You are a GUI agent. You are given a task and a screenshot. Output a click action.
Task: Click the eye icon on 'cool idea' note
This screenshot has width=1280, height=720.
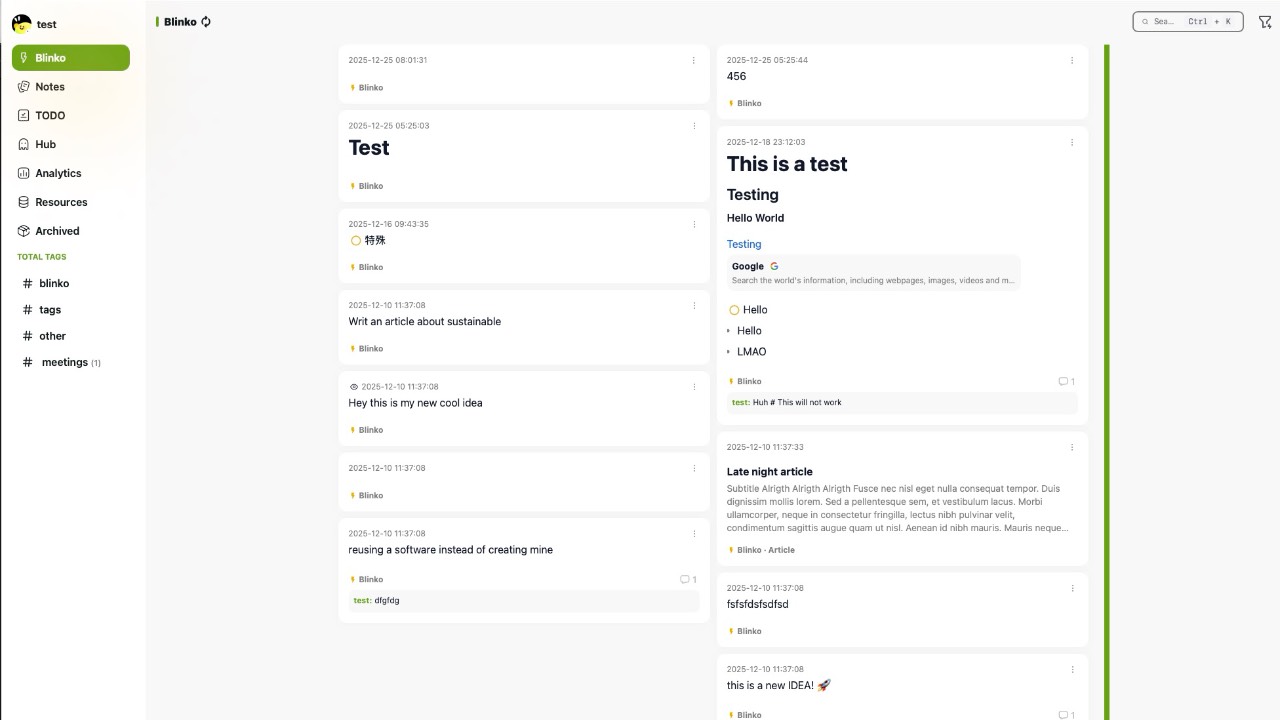pyautogui.click(x=353, y=387)
